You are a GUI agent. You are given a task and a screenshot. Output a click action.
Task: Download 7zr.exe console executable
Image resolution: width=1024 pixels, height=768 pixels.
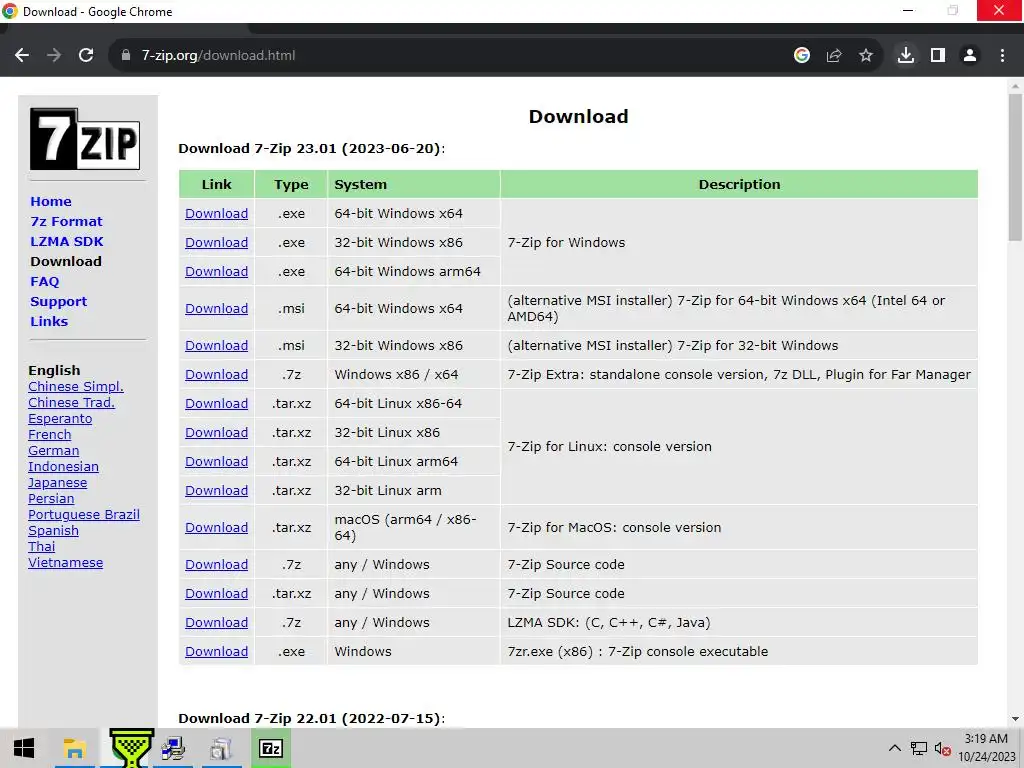pyautogui.click(x=216, y=652)
